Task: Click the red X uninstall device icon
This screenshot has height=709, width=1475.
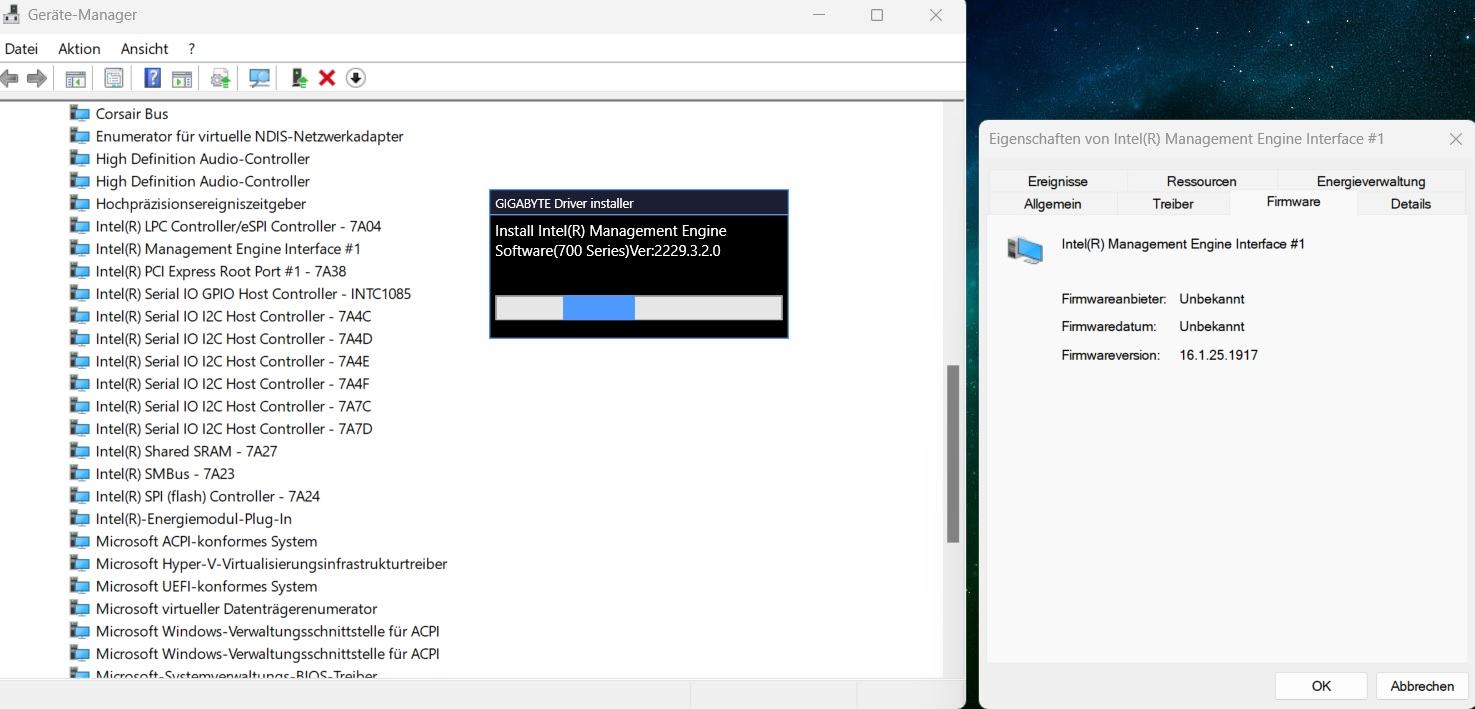Action: [327, 78]
